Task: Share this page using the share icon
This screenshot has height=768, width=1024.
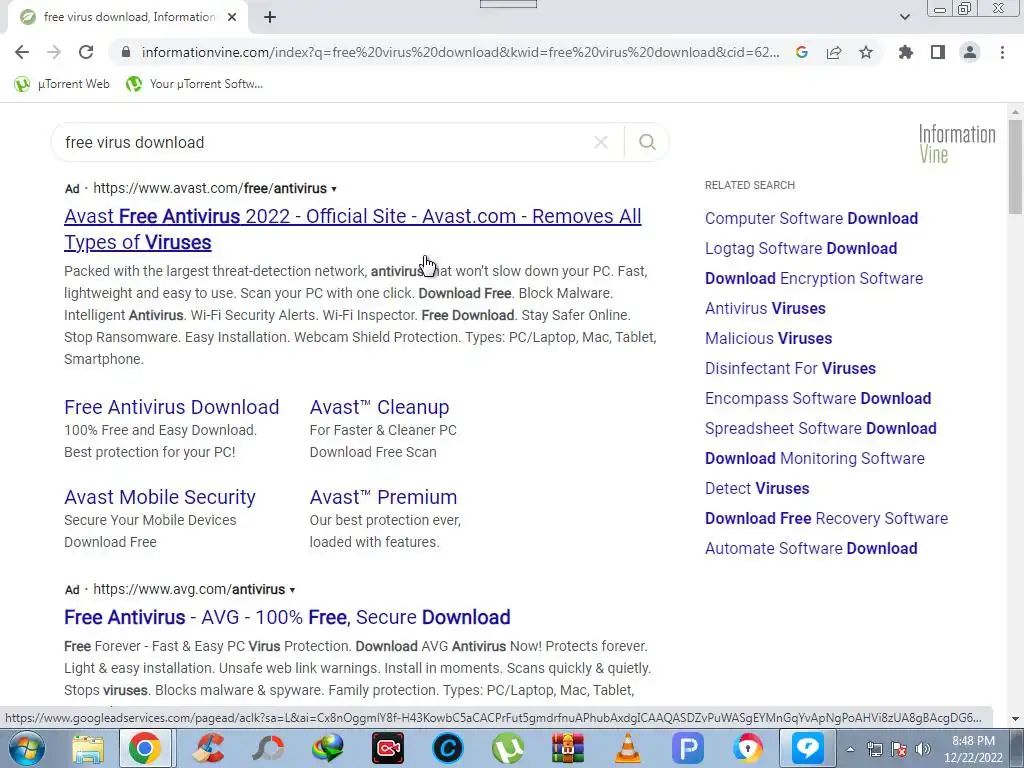Action: coord(834,52)
